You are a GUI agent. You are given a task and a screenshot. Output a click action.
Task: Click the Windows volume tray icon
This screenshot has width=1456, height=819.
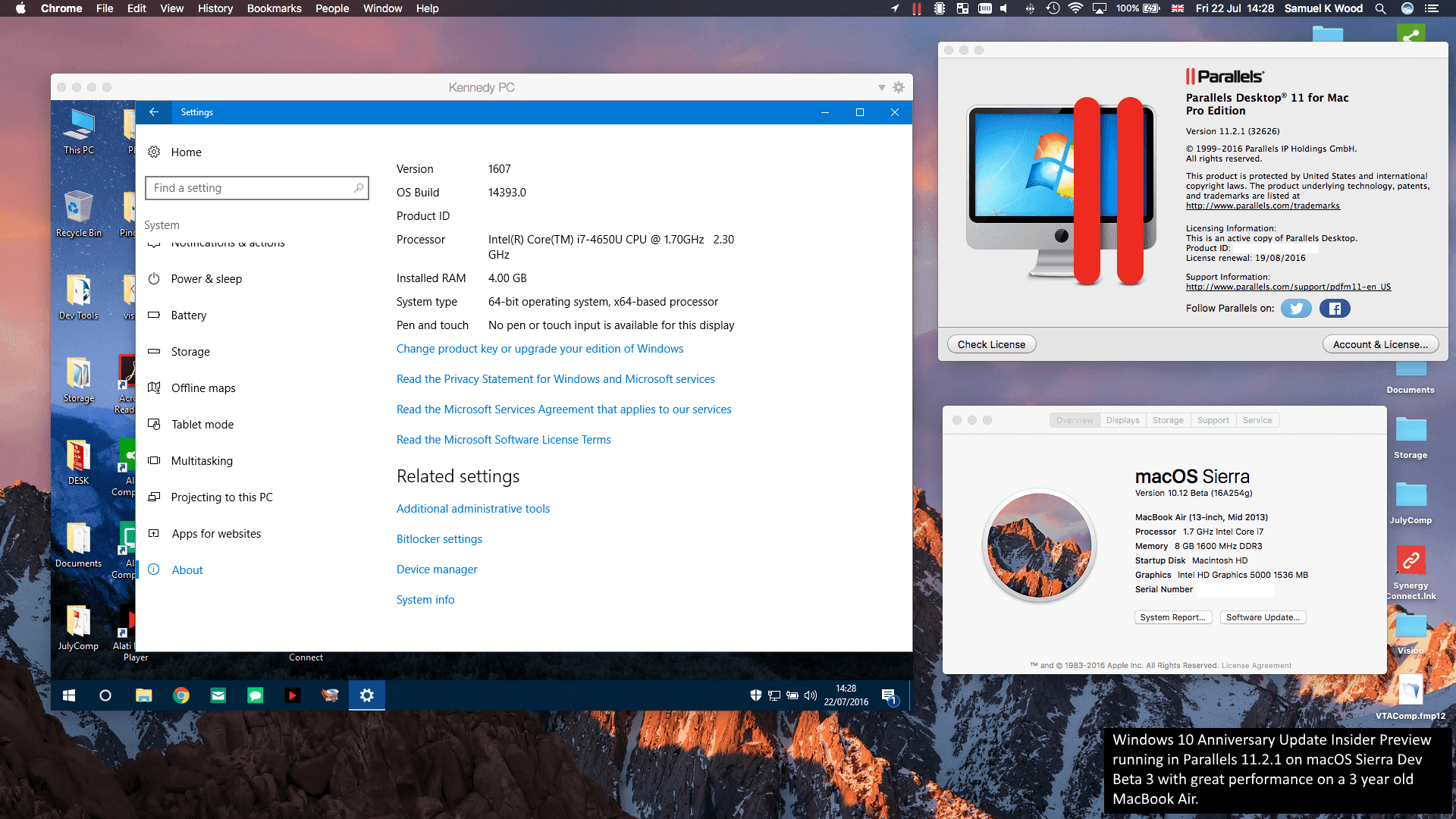(811, 695)
